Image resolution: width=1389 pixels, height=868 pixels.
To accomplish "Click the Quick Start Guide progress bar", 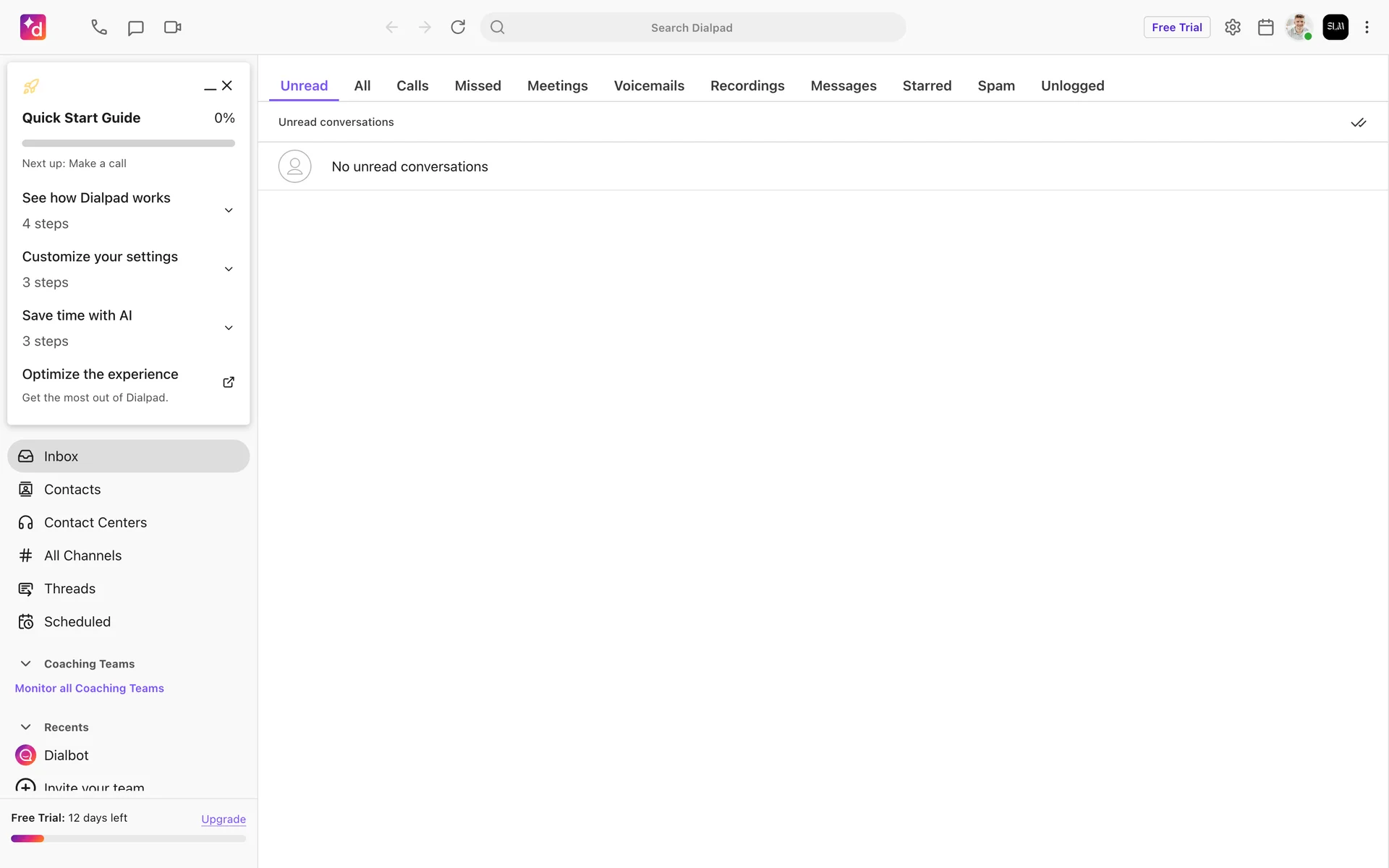I will (x=128, y=143).
